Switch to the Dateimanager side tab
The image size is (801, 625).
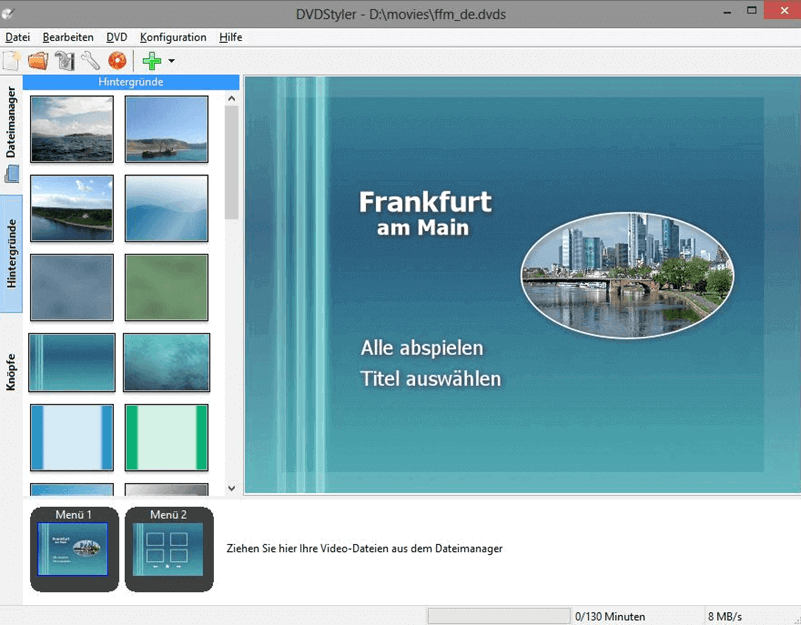pyautogui.click(x=11, y=134)
